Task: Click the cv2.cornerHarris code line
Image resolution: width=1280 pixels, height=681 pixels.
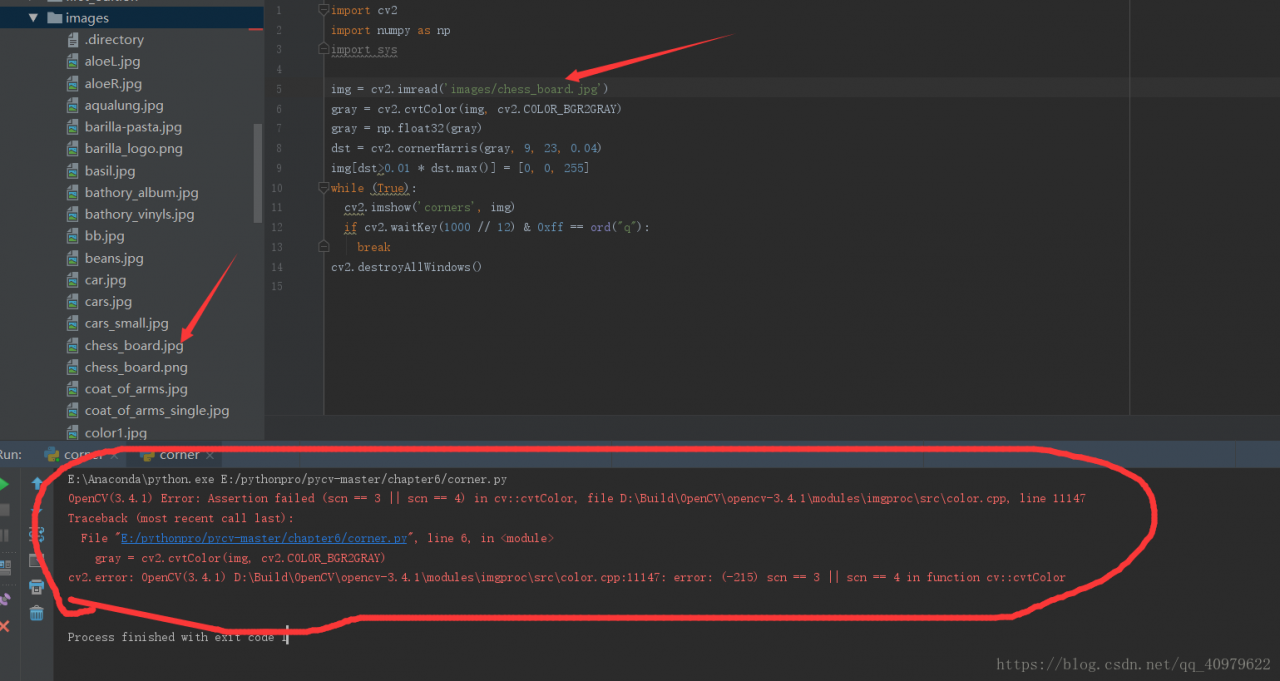Action: point(466,148)
